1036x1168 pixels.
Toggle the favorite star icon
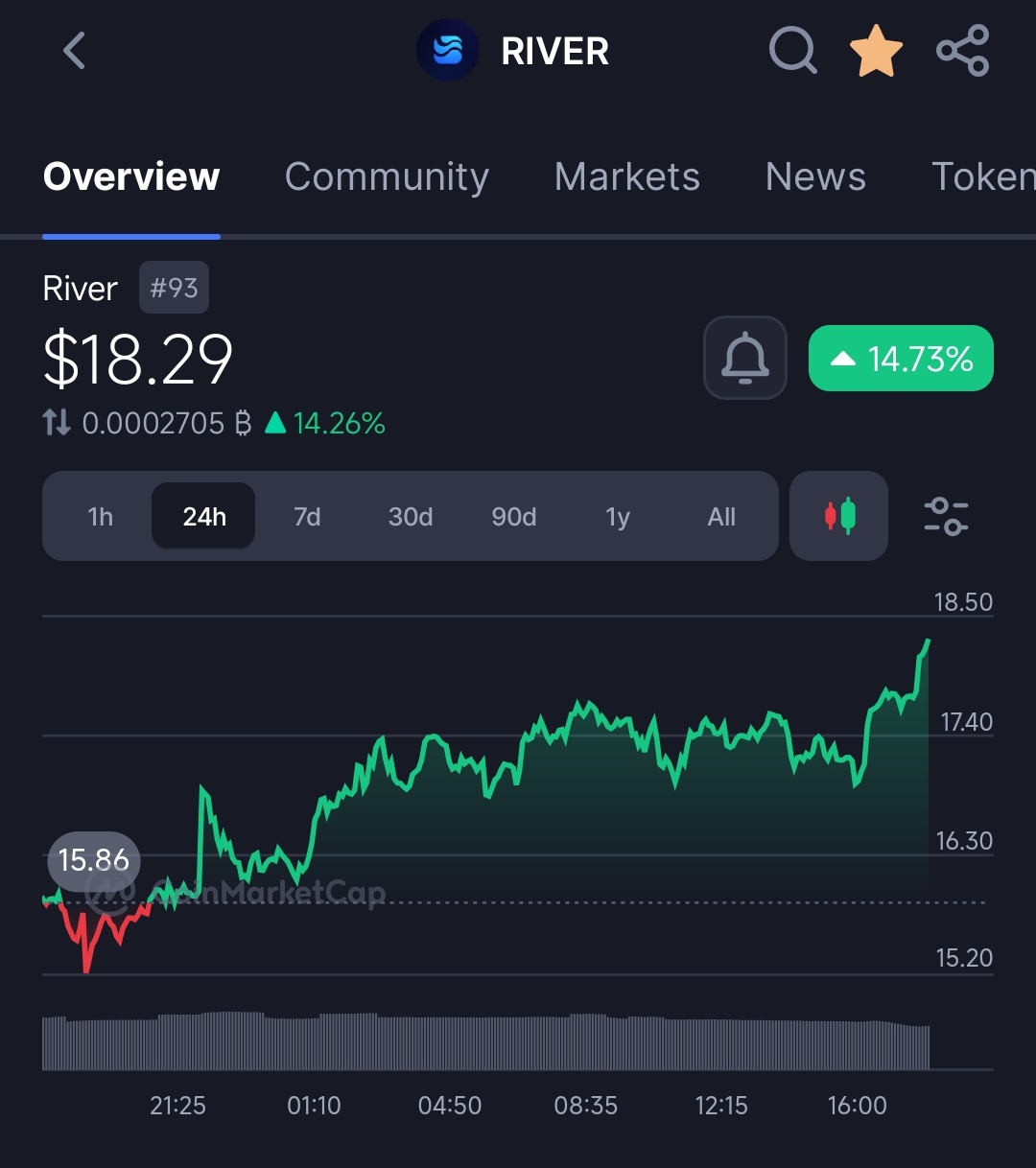(x=876, y=51)
